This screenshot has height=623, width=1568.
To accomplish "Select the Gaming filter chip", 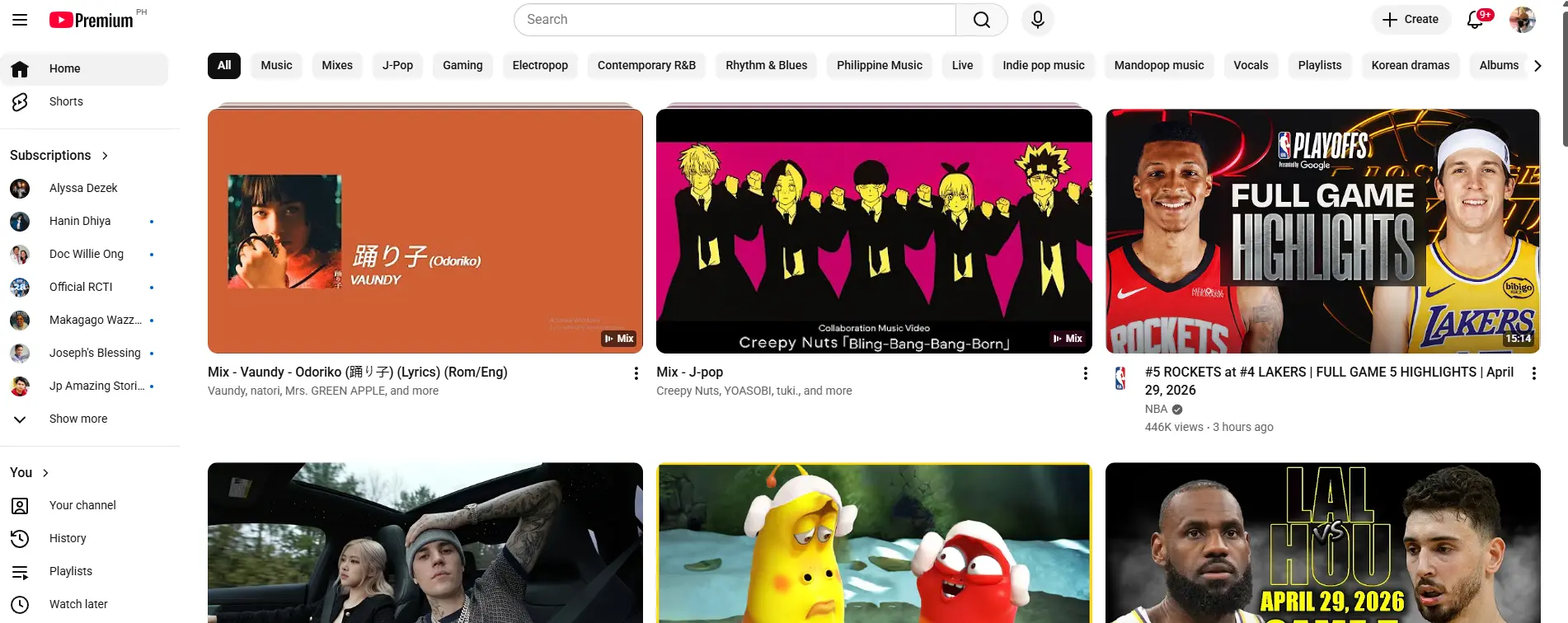I will point(462,65).
